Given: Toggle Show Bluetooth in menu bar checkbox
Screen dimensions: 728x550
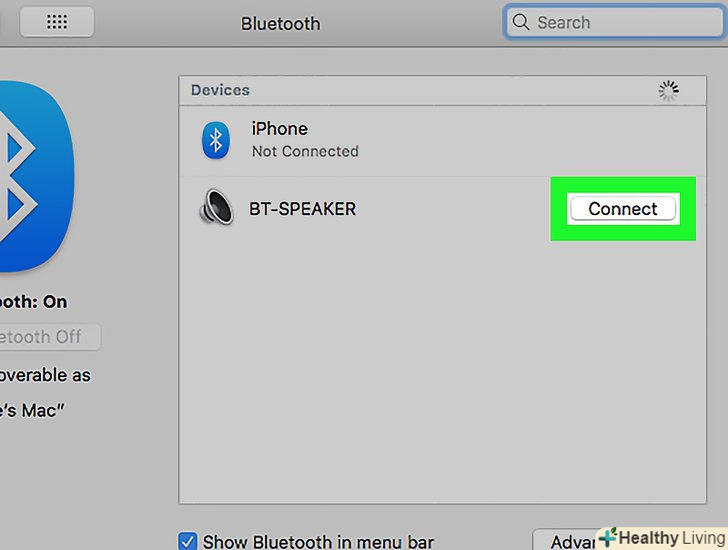Looking at the screenshot, I should 188,541.
